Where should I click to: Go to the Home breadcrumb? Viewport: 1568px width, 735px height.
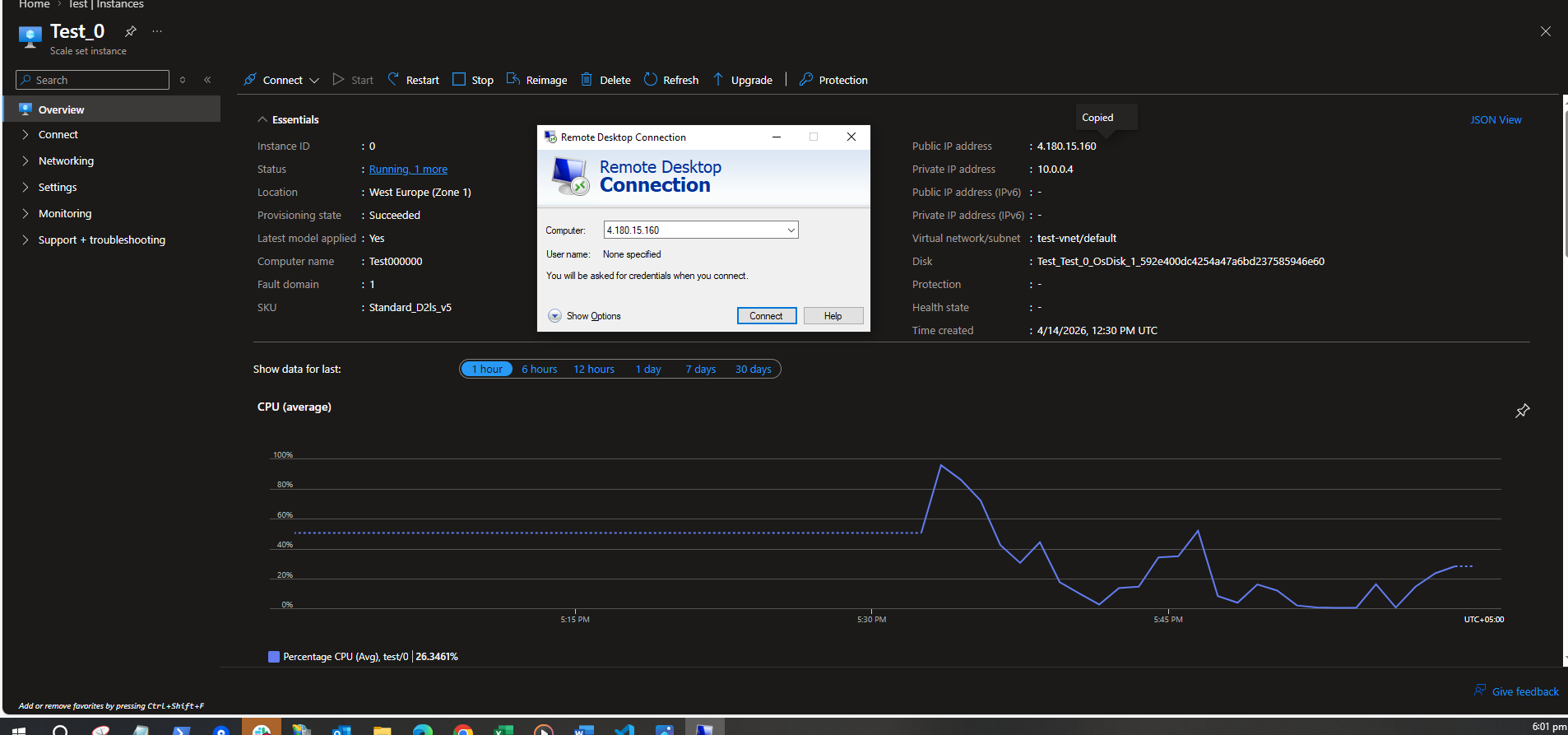(35, 5)
